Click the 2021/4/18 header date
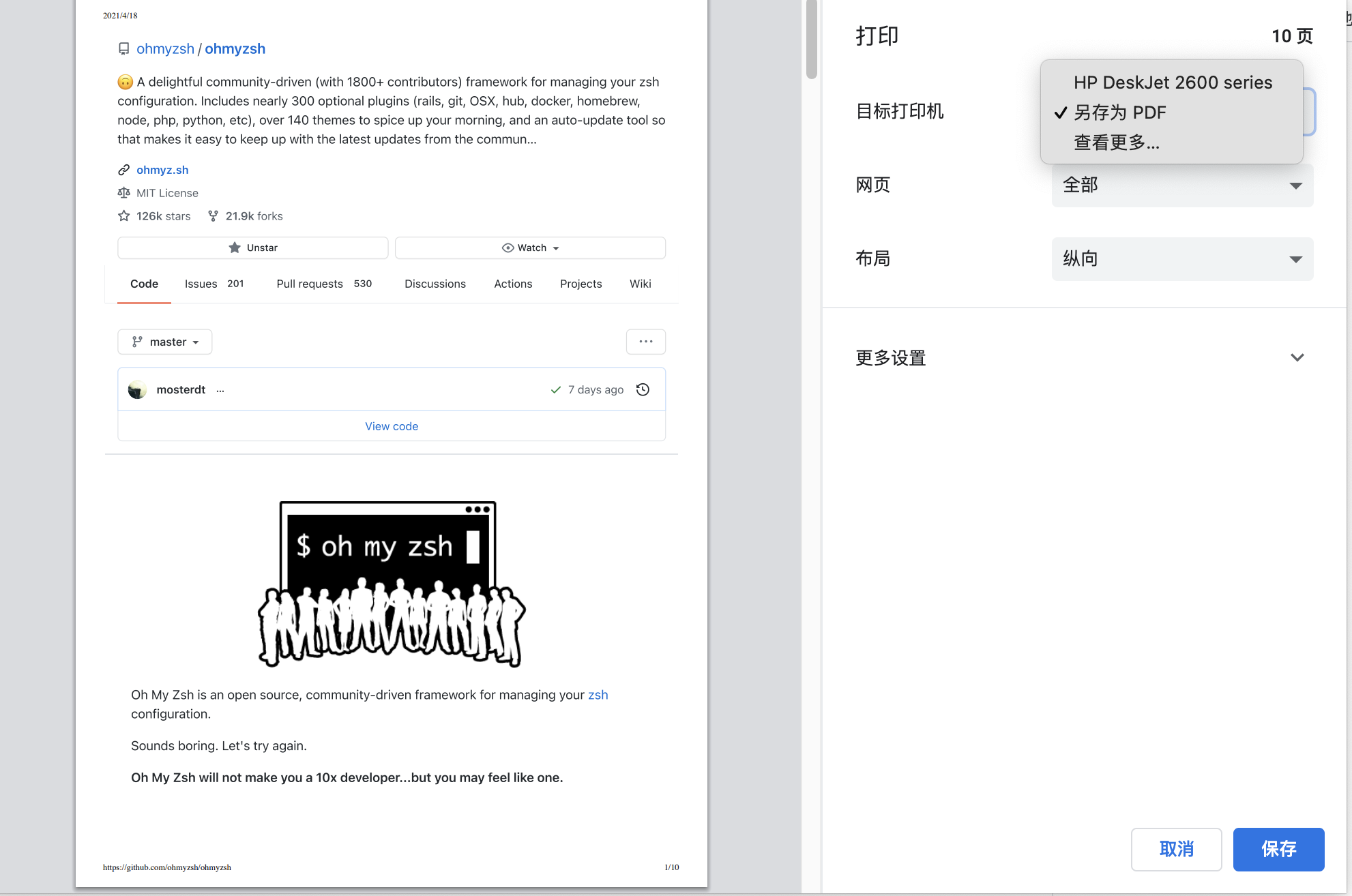 (x=120, y=16)
